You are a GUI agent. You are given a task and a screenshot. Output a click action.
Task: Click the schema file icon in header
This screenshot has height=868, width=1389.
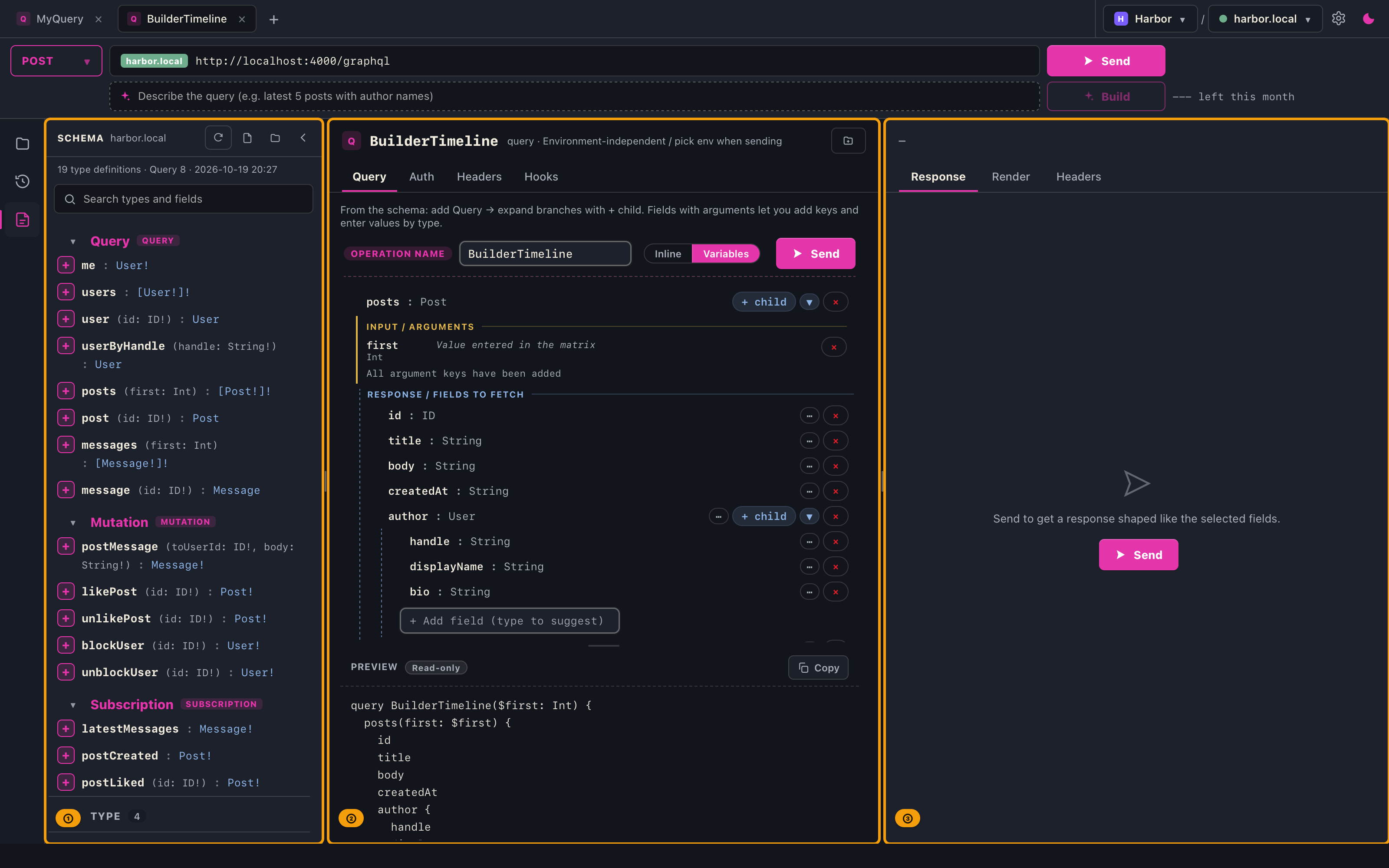click(x=247, y=138)
